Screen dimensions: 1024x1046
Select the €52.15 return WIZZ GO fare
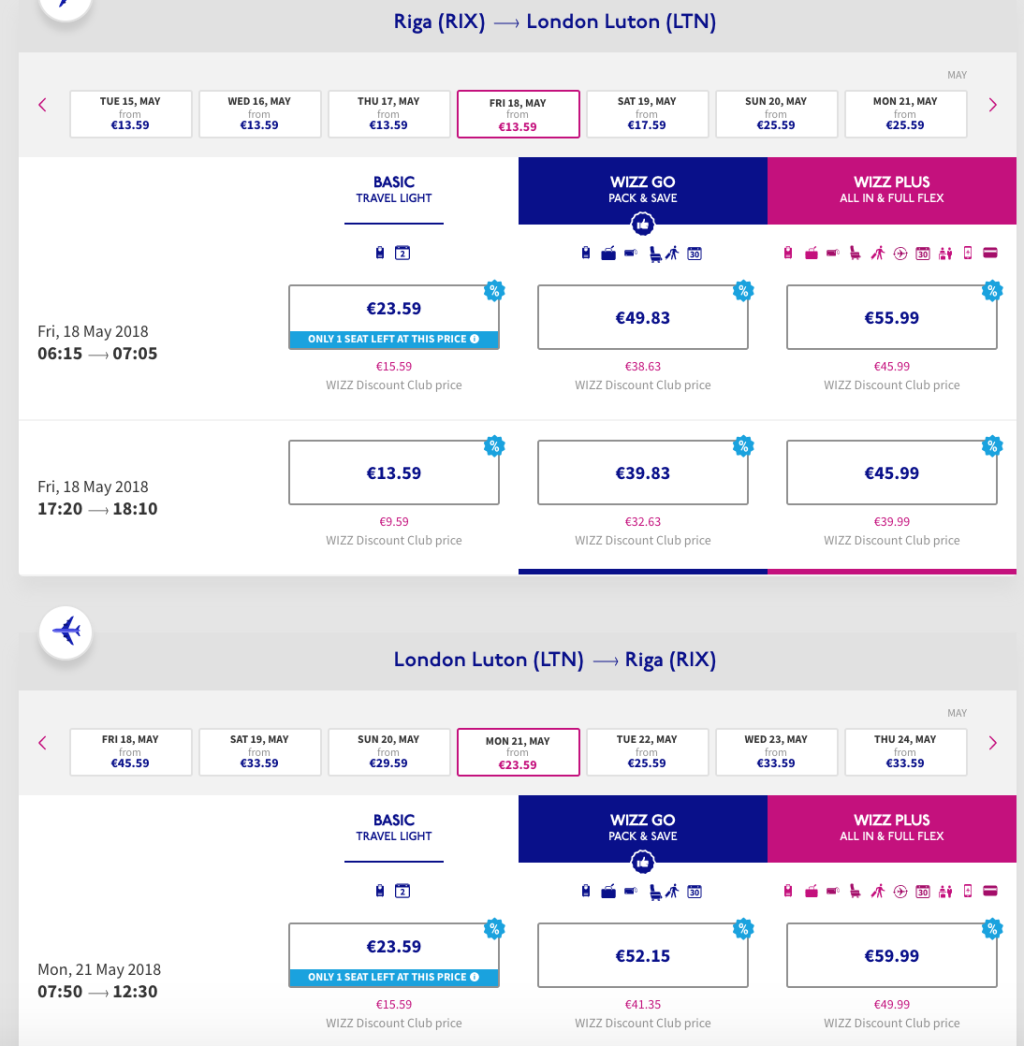pos(642,956)
